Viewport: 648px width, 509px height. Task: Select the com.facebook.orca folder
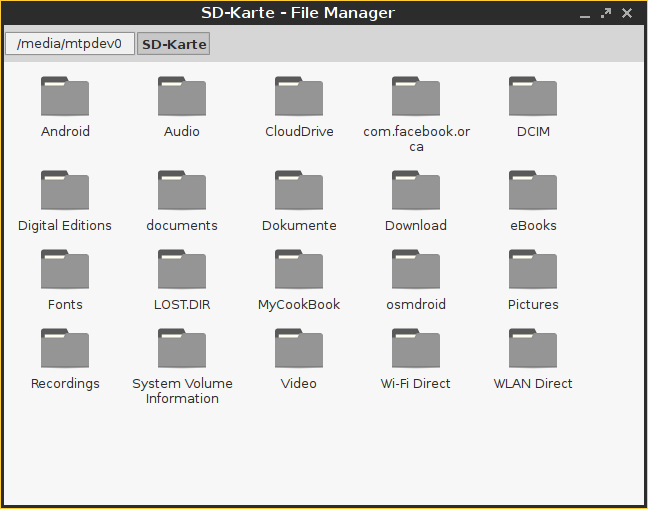pyautogui.click(x=416, y=97)
